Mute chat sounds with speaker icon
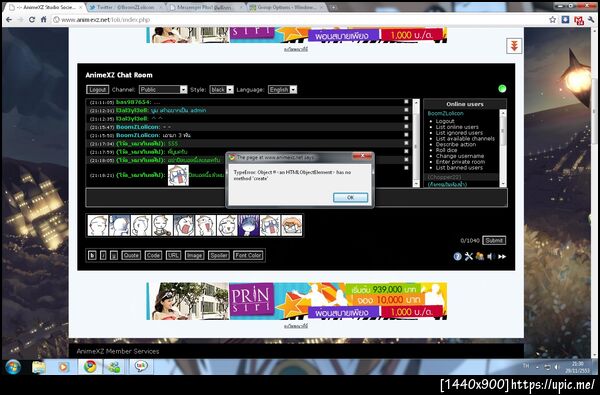600x395 pixels. [491, 256]
